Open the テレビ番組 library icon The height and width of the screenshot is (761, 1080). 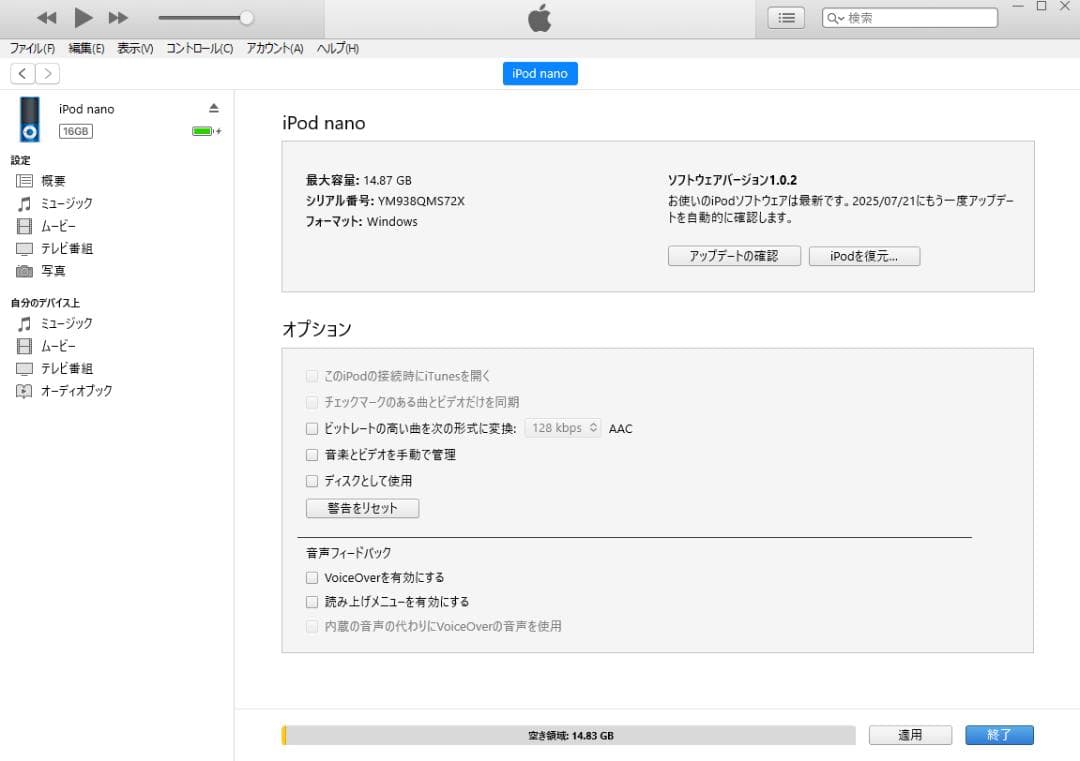23,248
